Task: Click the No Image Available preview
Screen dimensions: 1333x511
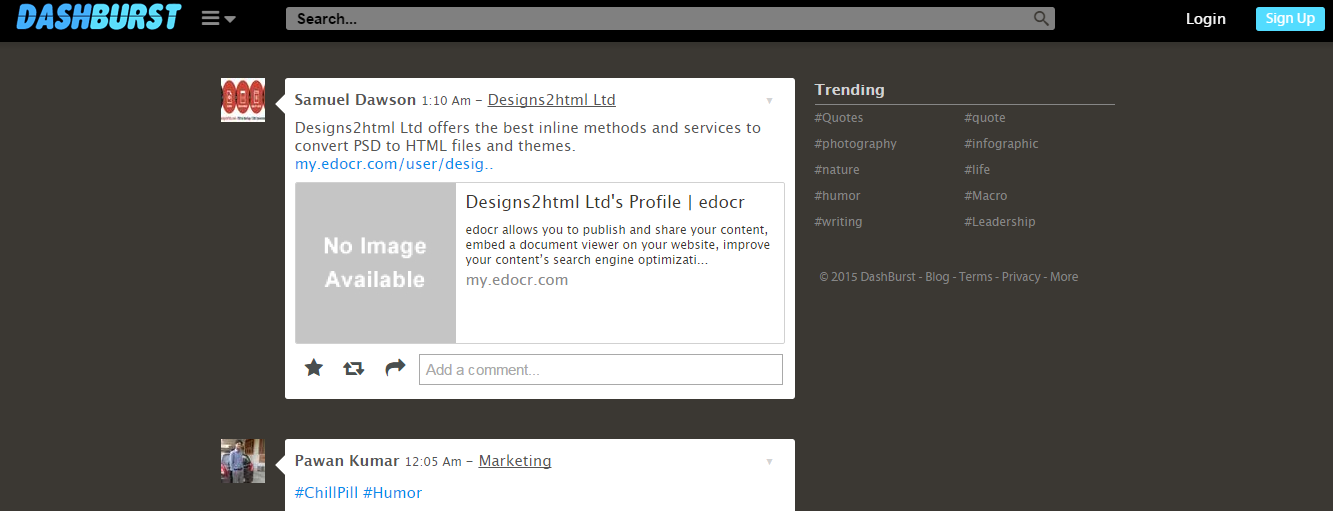Action: click(x=376, y=263)
